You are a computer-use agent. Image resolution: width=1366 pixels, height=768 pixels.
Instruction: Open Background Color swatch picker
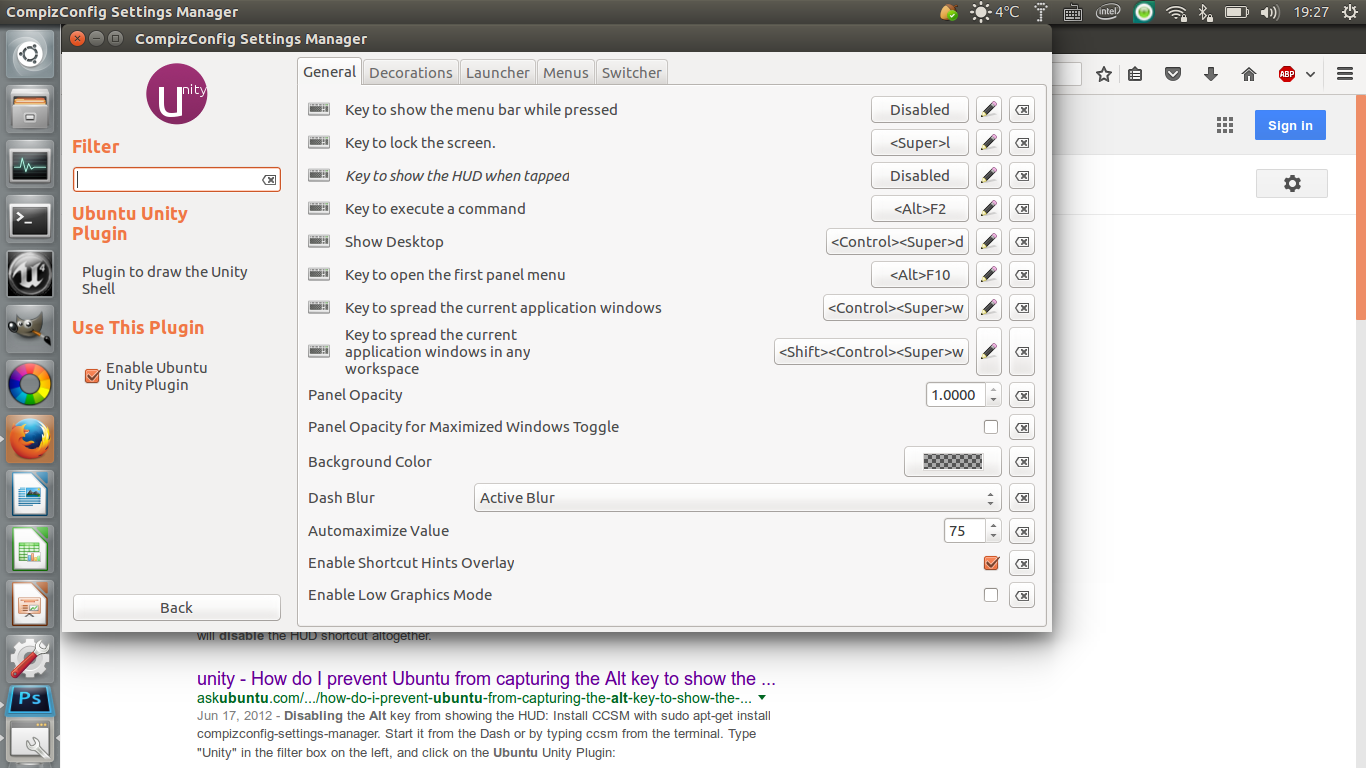pyautogui.click(x=953, y=462)
